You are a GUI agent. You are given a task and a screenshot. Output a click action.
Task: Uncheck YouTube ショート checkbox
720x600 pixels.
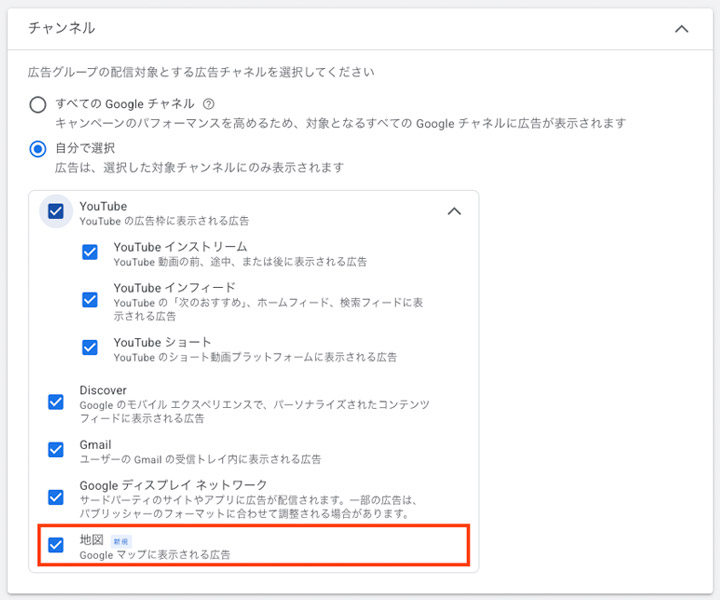(90, 348)
